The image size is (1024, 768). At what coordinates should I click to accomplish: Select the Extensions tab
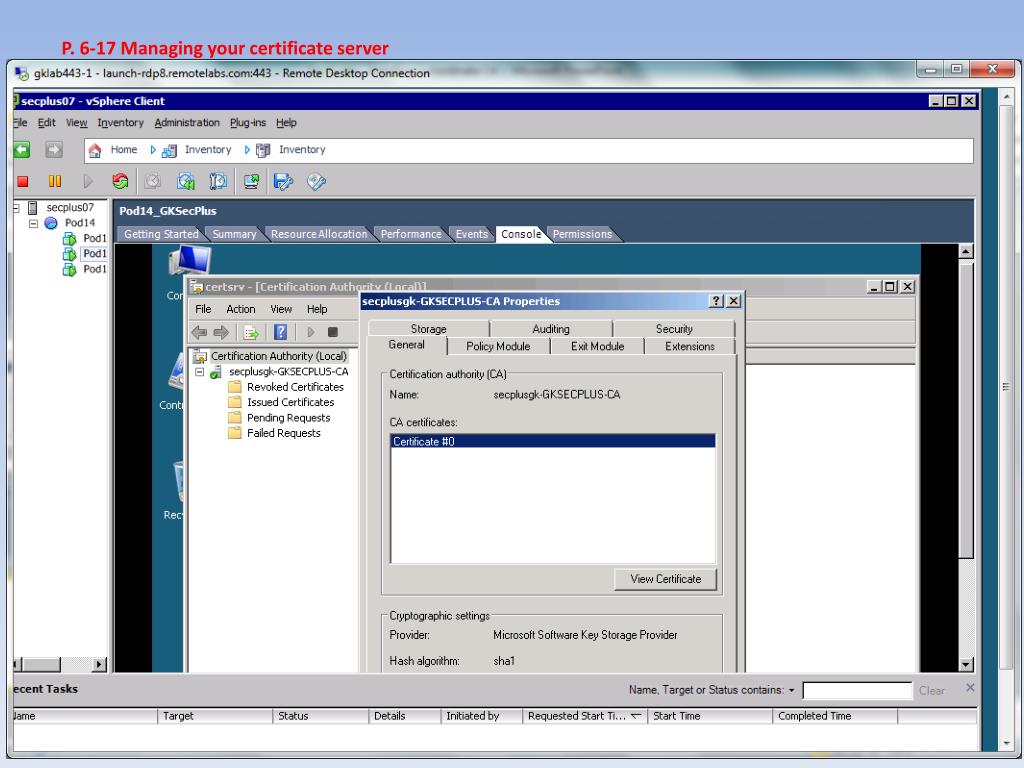coord(690,346)
